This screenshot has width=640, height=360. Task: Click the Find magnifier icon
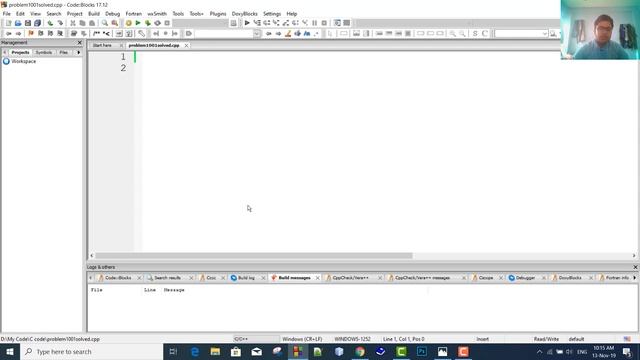coord(105,23)
